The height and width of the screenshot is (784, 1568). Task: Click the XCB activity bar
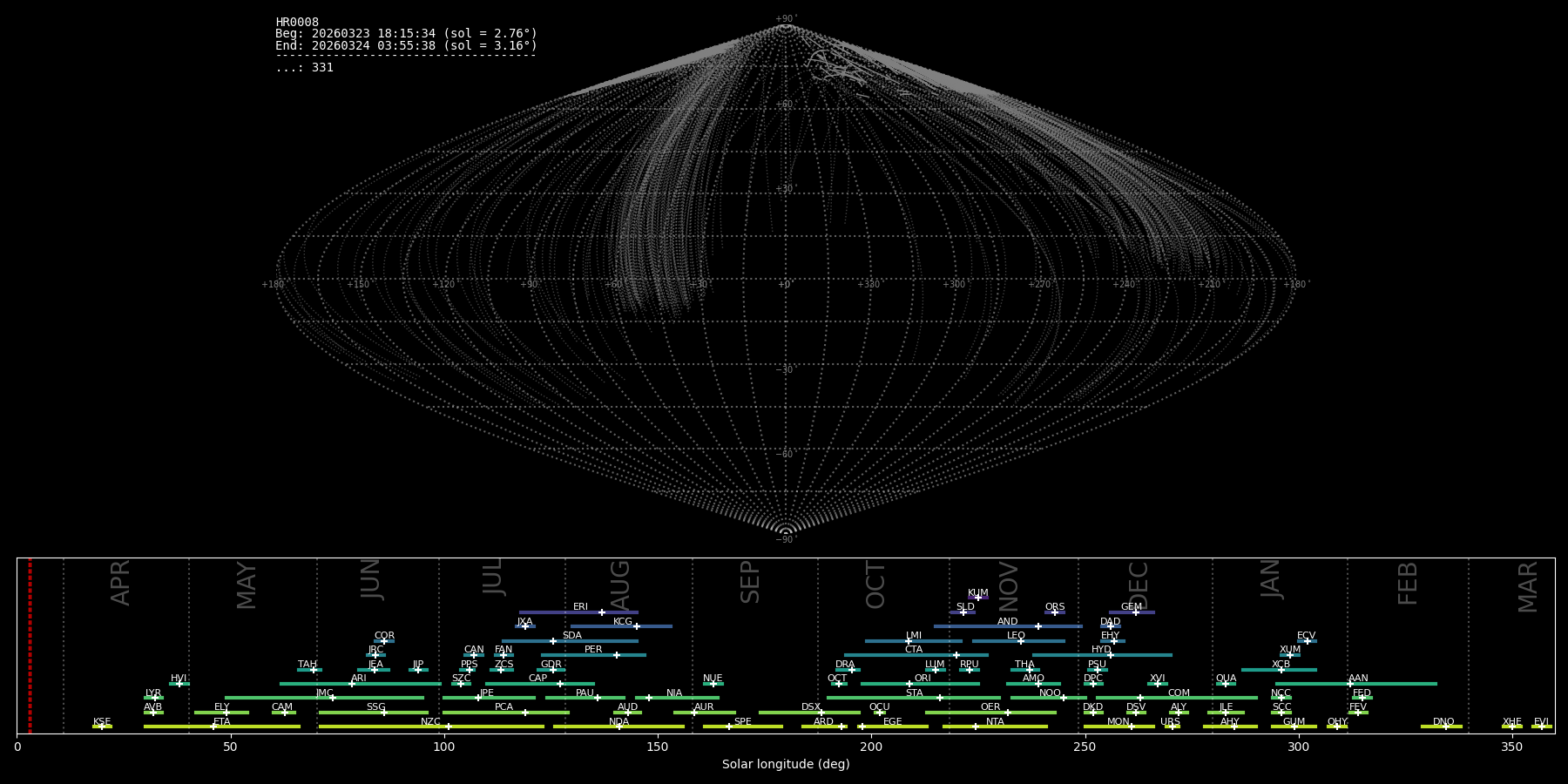[x=1279, y=670]
